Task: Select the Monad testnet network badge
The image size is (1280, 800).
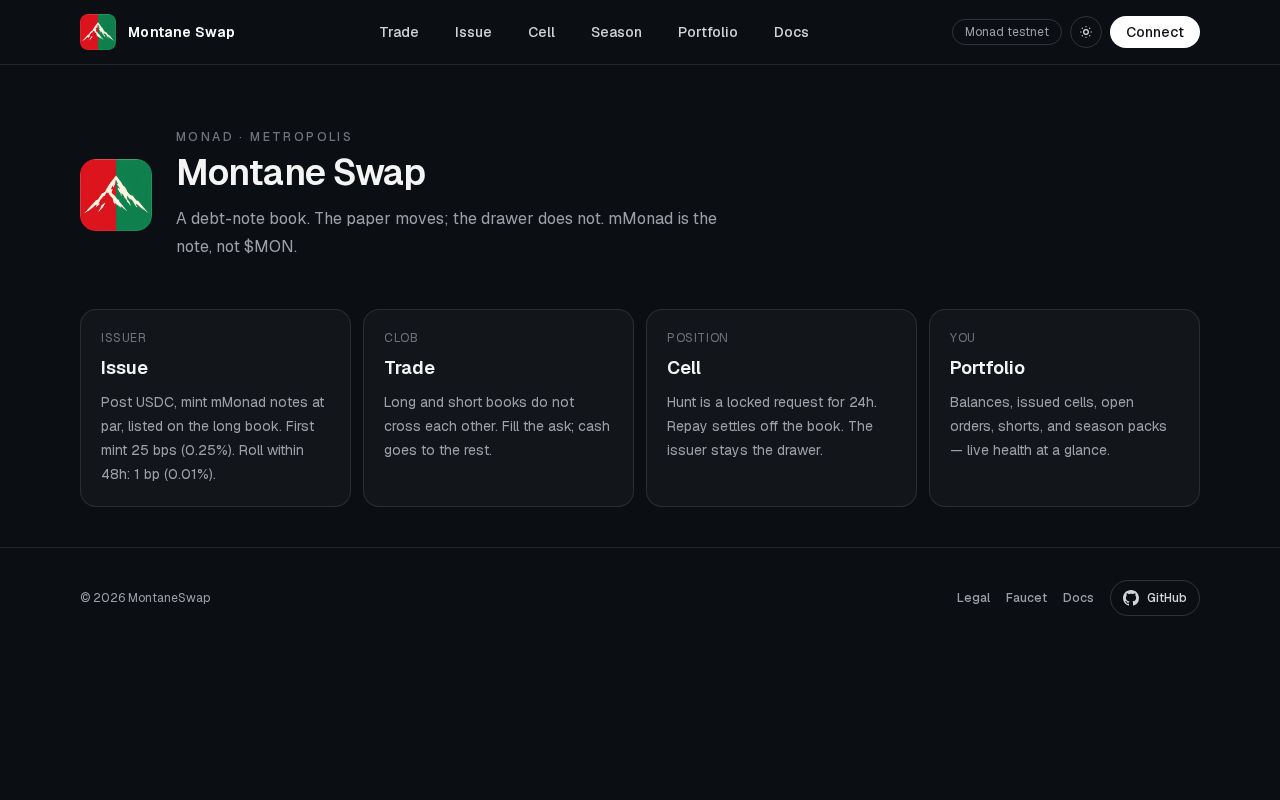Action: pos(1007,32)
